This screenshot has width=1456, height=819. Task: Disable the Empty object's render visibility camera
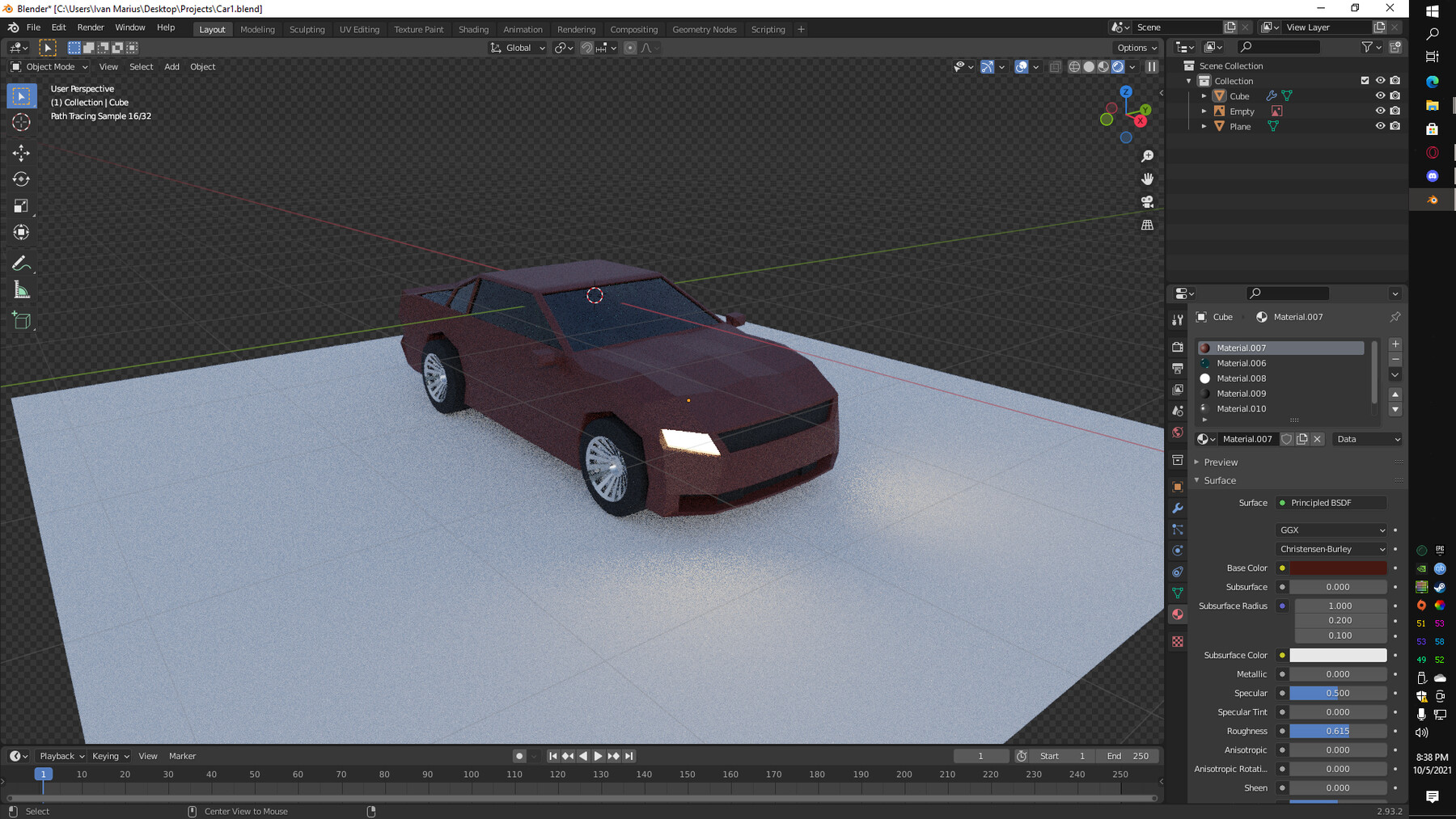point(1395,111)
